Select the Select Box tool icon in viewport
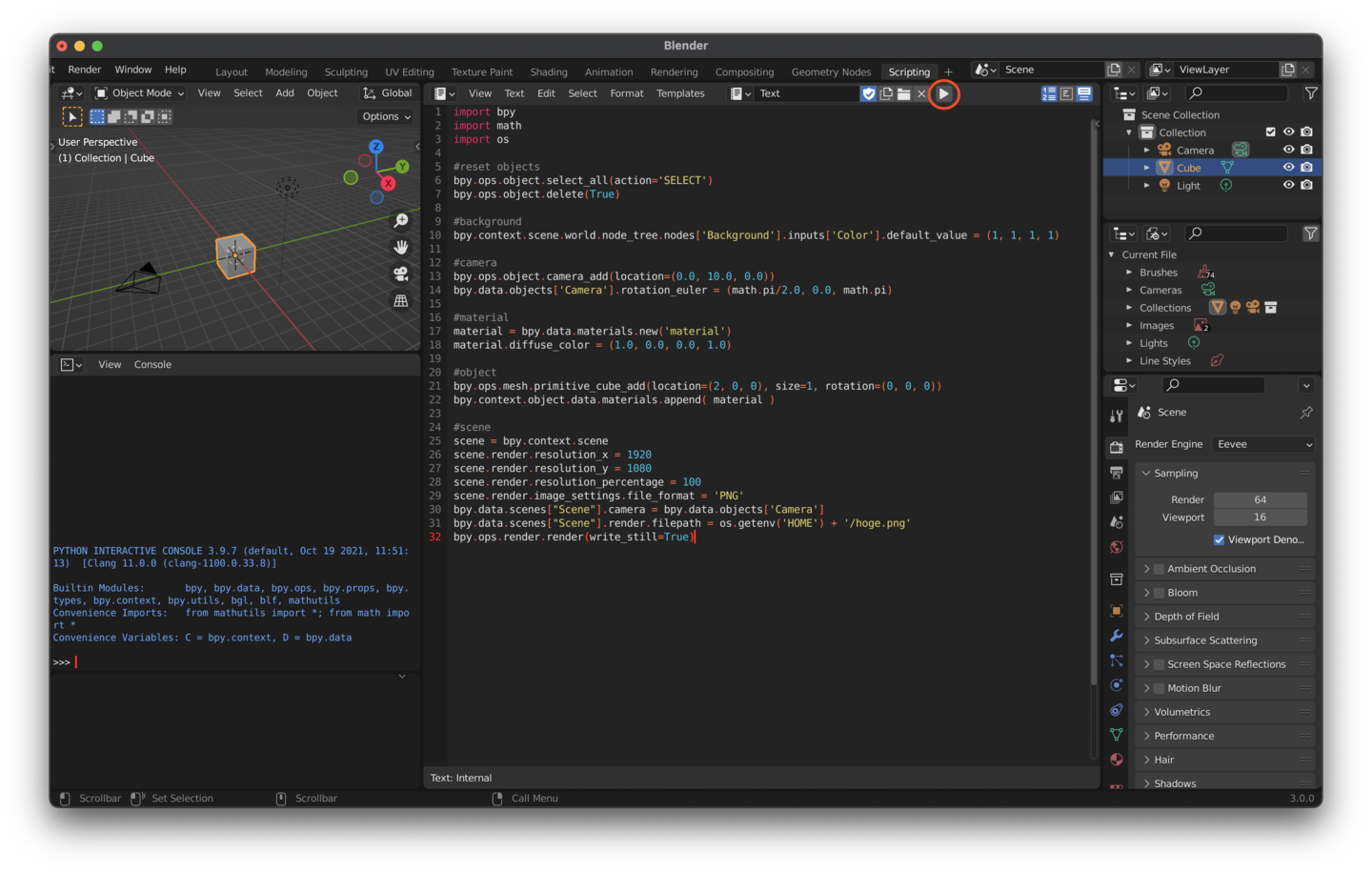The height and width of the screenshot is (873, 1372). (x=72, y=116)
